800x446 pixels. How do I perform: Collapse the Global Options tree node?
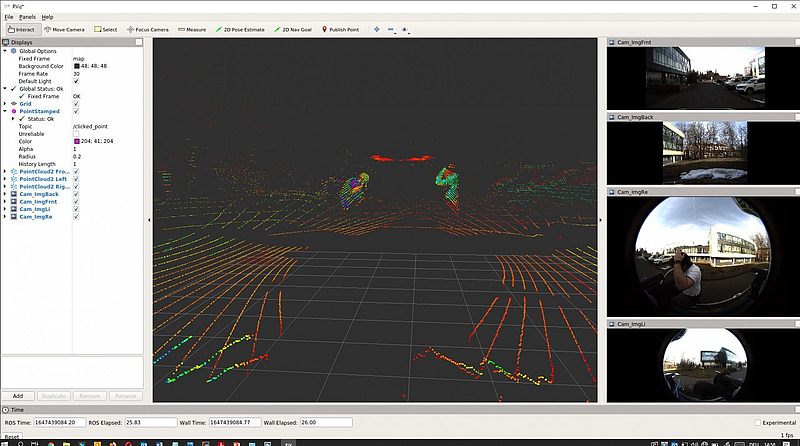[x=5, y=51]
